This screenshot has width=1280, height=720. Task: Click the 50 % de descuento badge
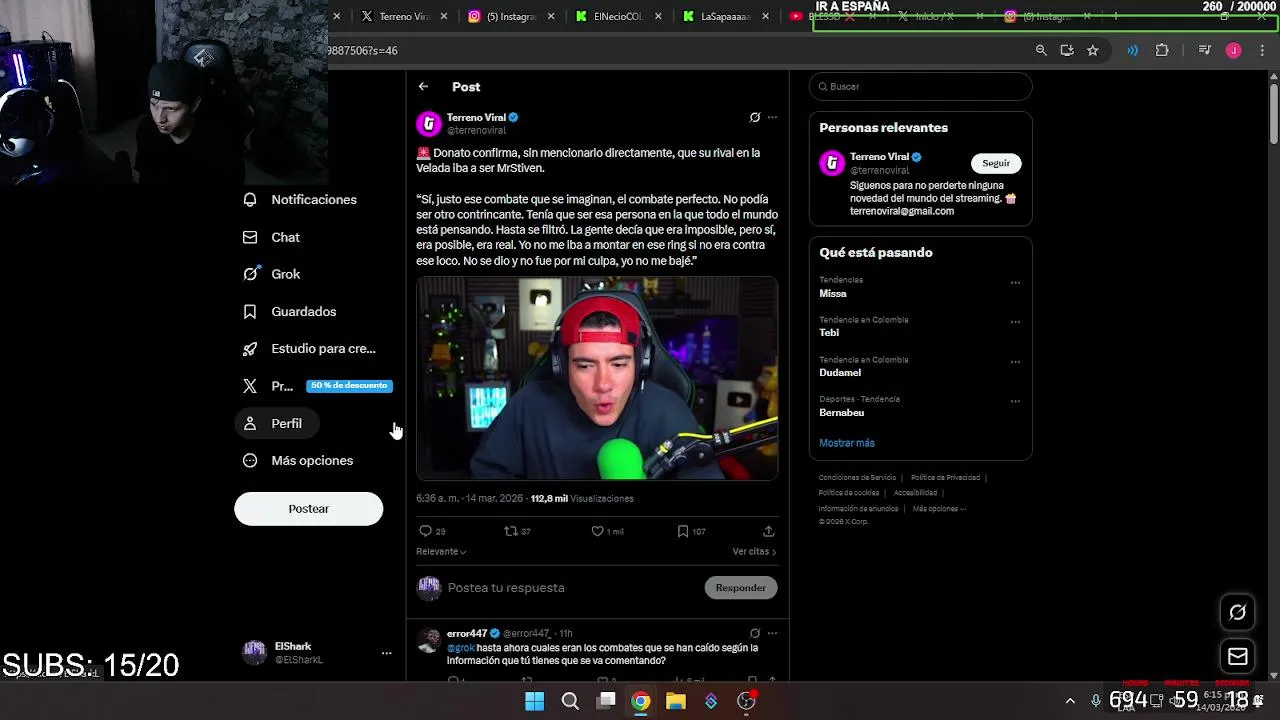(x=349, y=386)
